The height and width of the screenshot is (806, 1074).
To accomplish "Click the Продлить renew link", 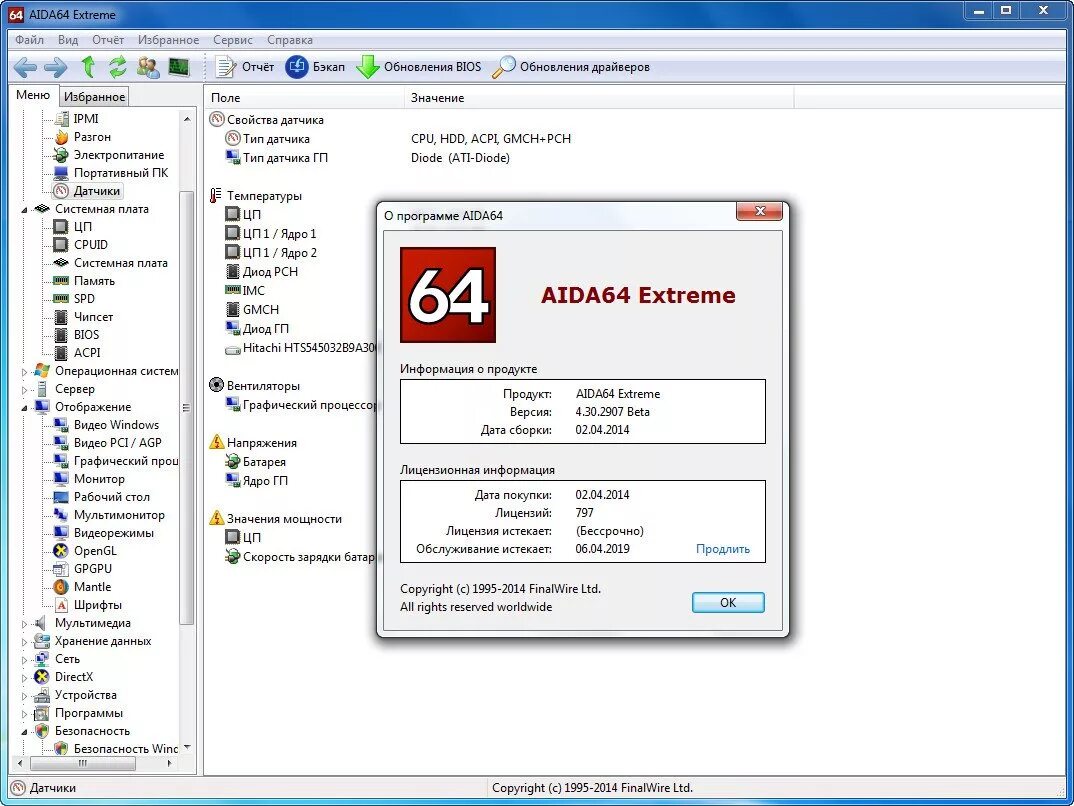I will pyautogui.click(x=723, y=549).
